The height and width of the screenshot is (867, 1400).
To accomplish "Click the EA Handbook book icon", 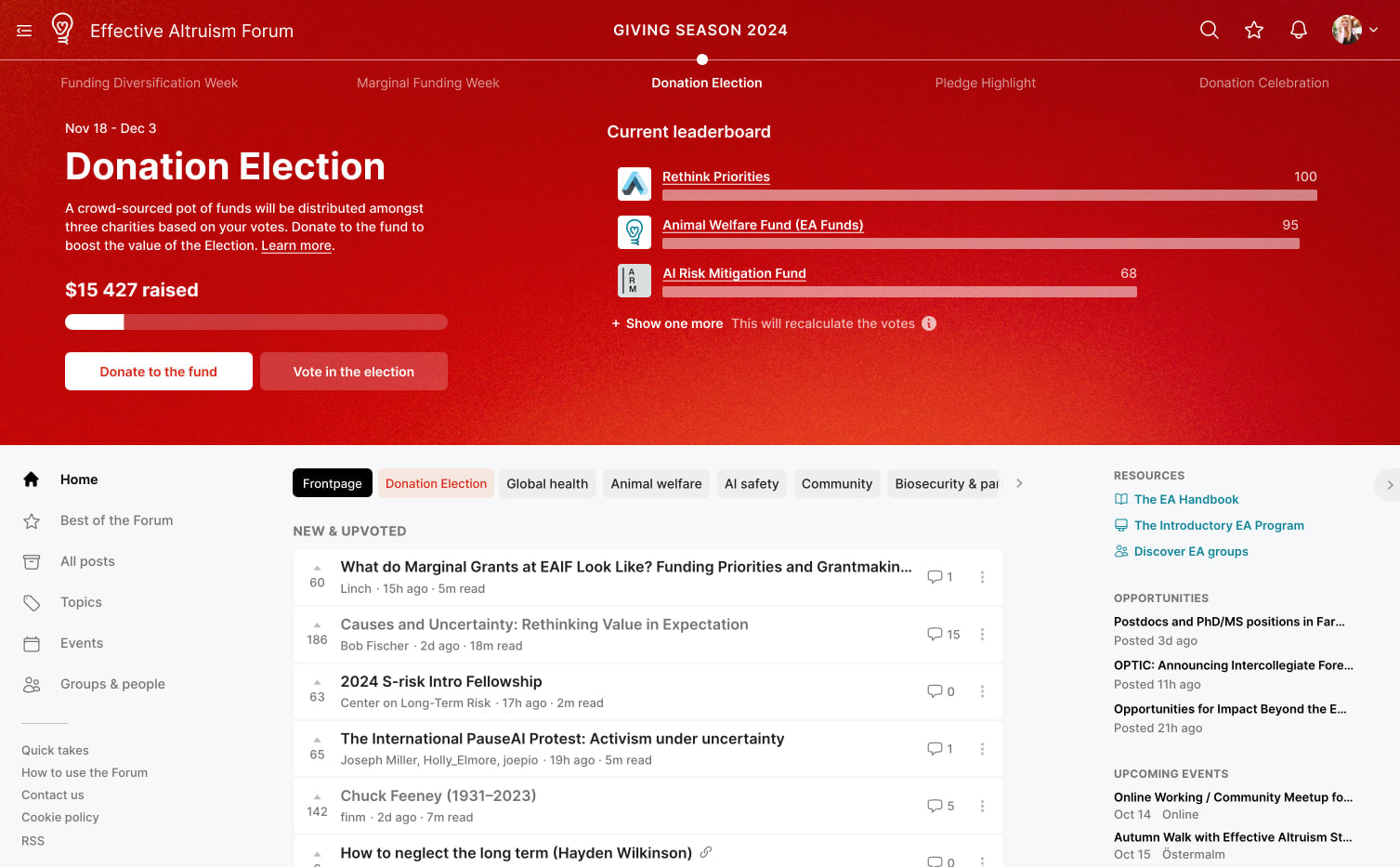I will click(1121, 499).
